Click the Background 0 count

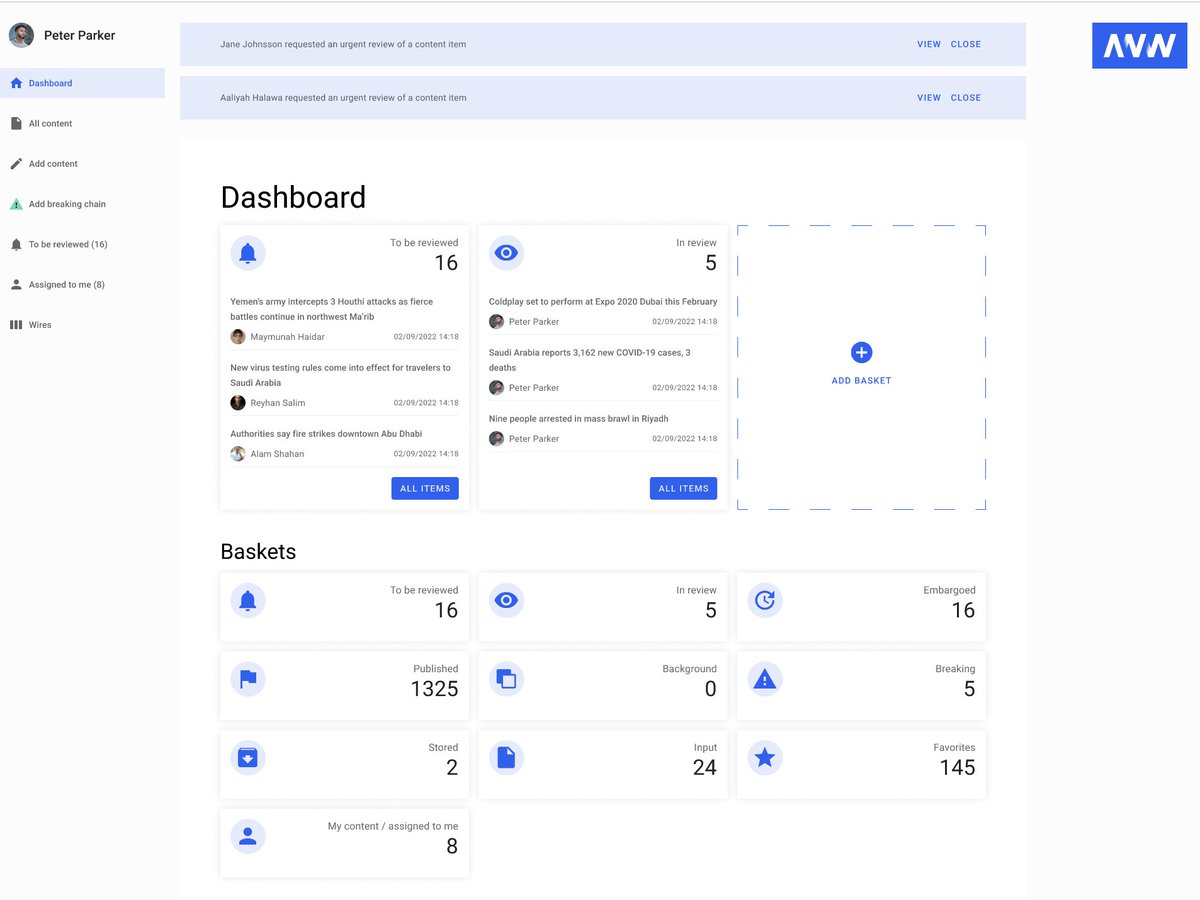(711, 689)
